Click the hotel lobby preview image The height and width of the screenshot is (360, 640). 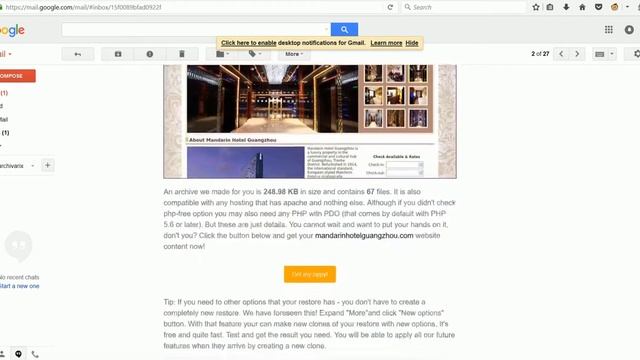point(272,99)
